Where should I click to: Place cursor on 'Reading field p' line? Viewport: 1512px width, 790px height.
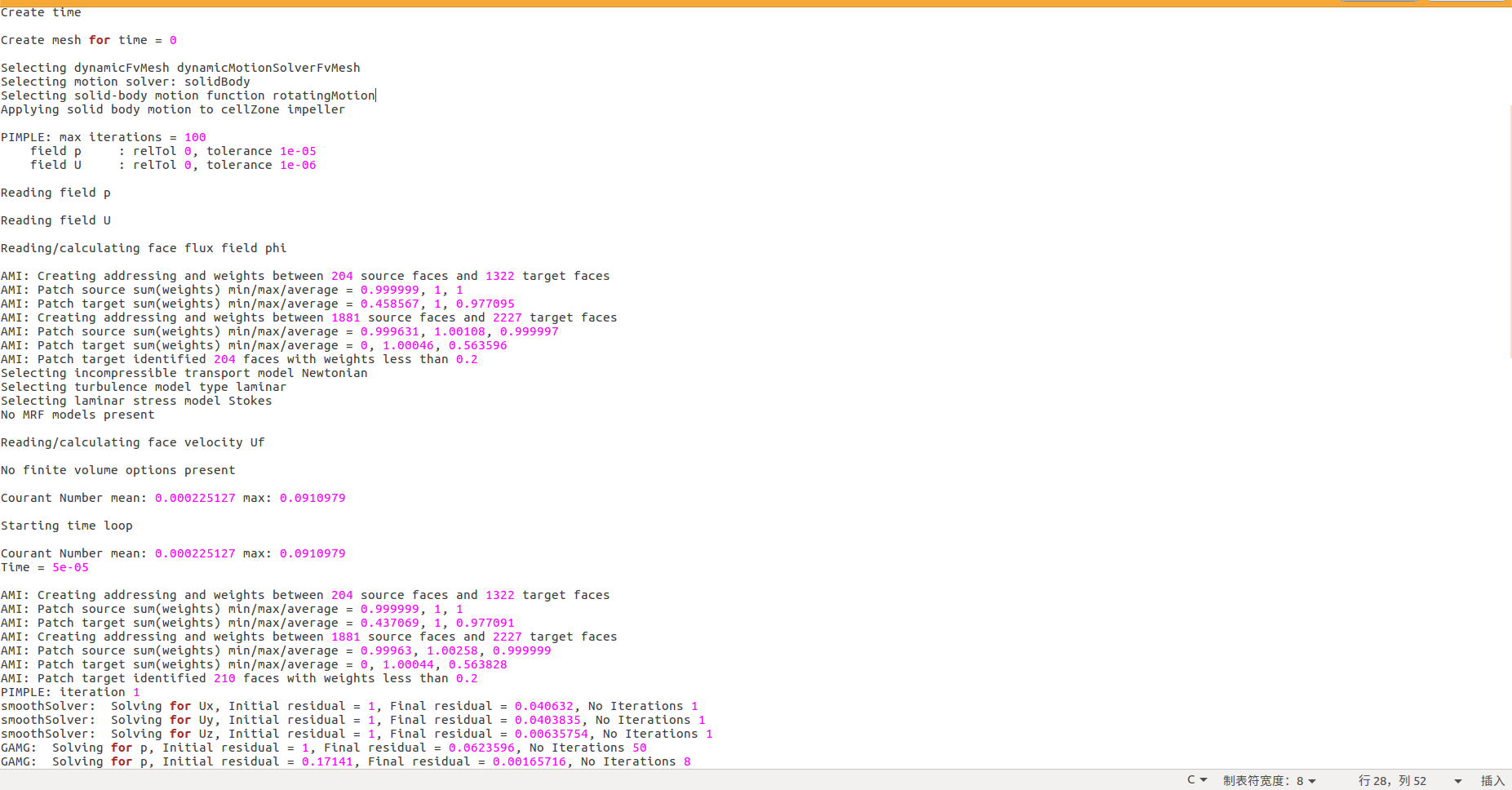[55, 193]
